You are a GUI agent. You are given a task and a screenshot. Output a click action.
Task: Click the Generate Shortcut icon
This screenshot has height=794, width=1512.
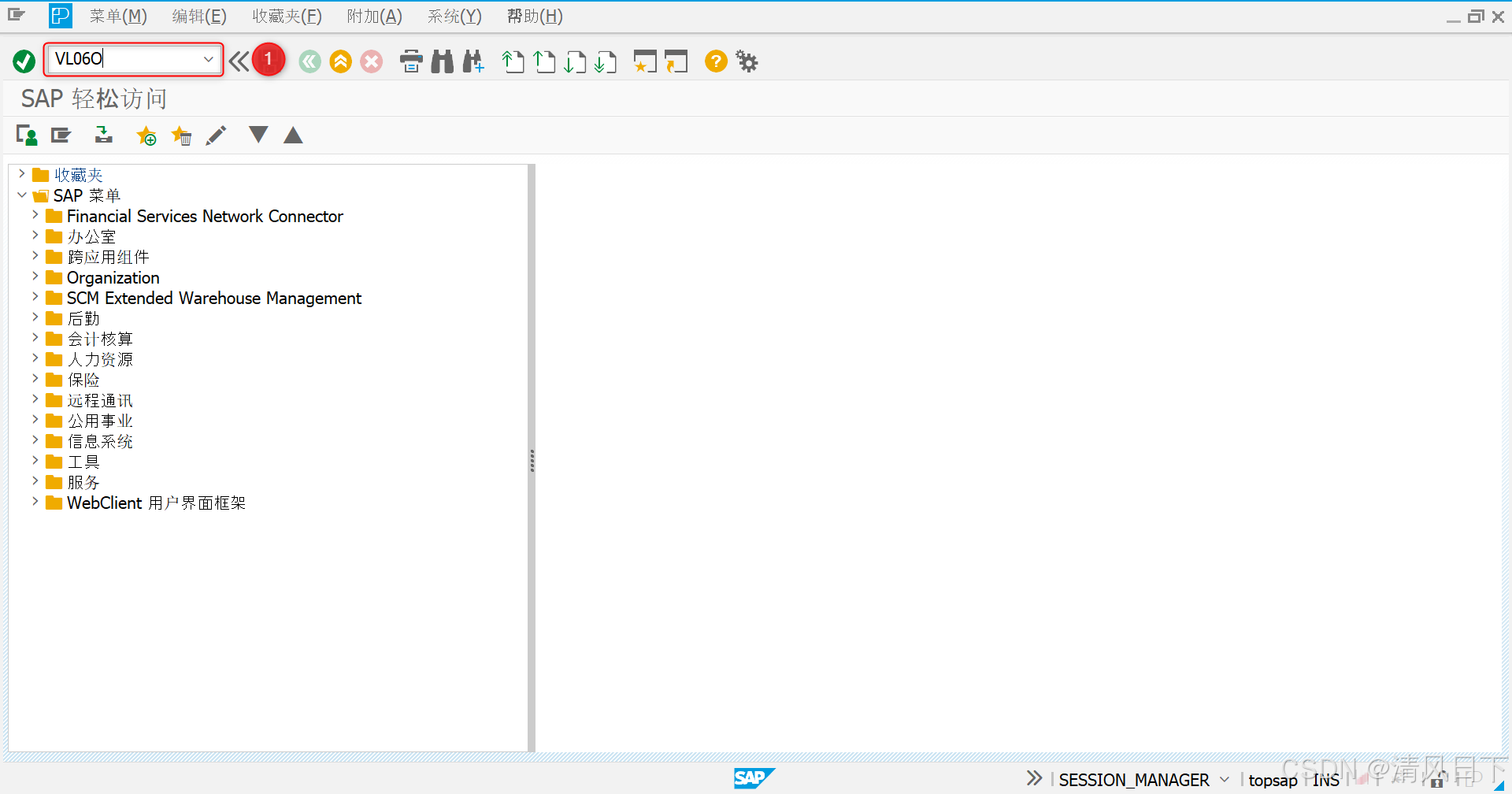pyautogui.click(x=676, y=61)
